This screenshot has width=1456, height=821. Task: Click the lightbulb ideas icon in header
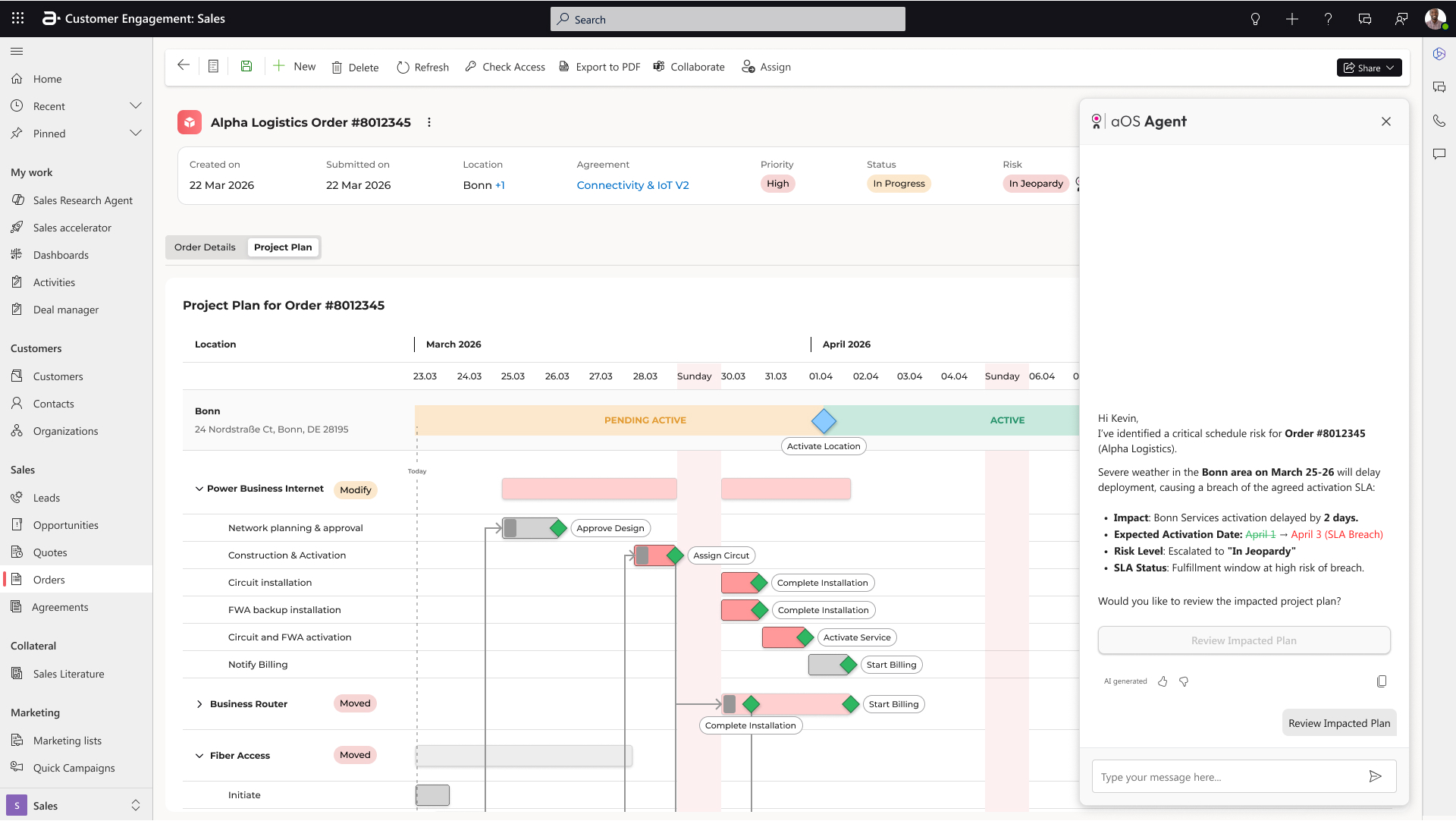point(1255,19)
